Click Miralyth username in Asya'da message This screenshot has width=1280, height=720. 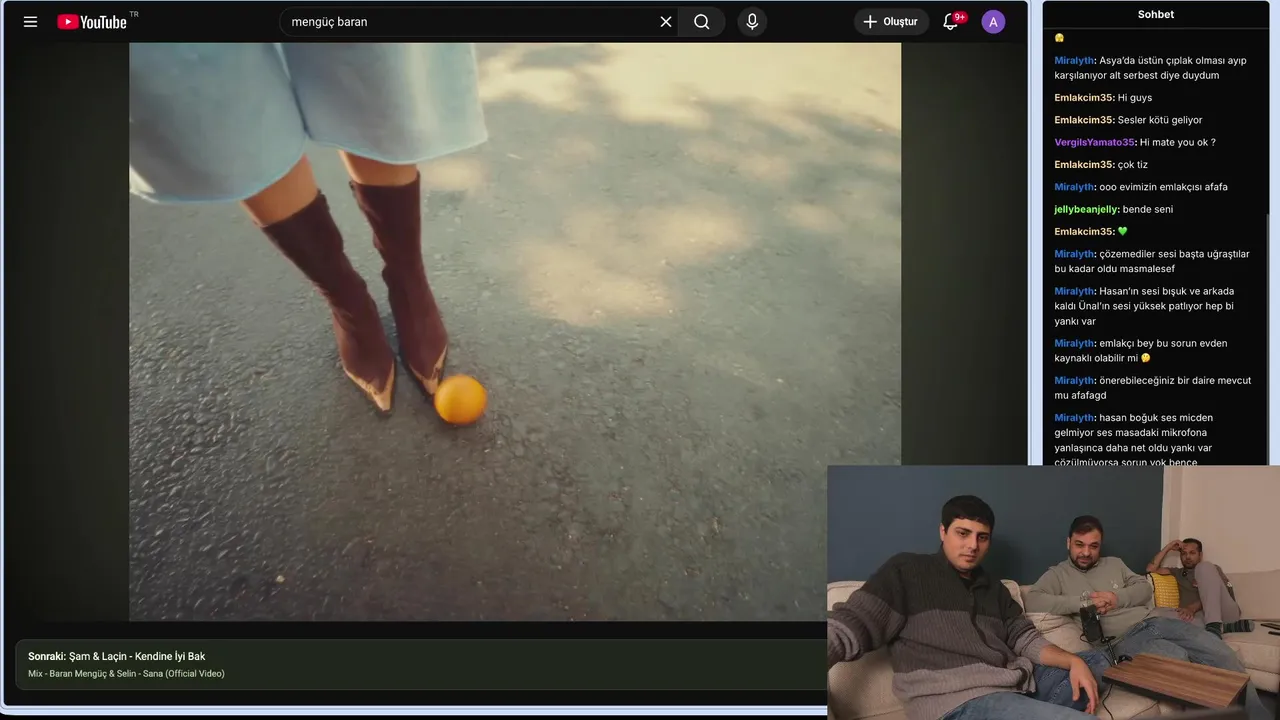coord(1074,60)
